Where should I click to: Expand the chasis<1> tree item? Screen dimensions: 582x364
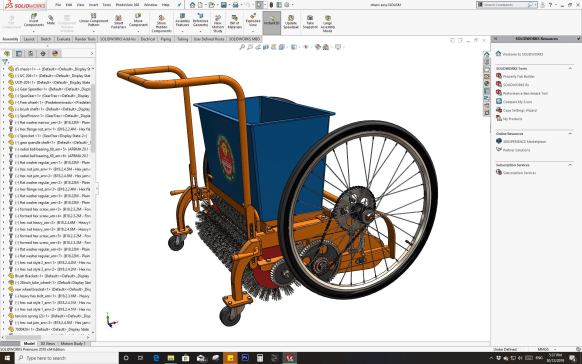tap(4, 69)
